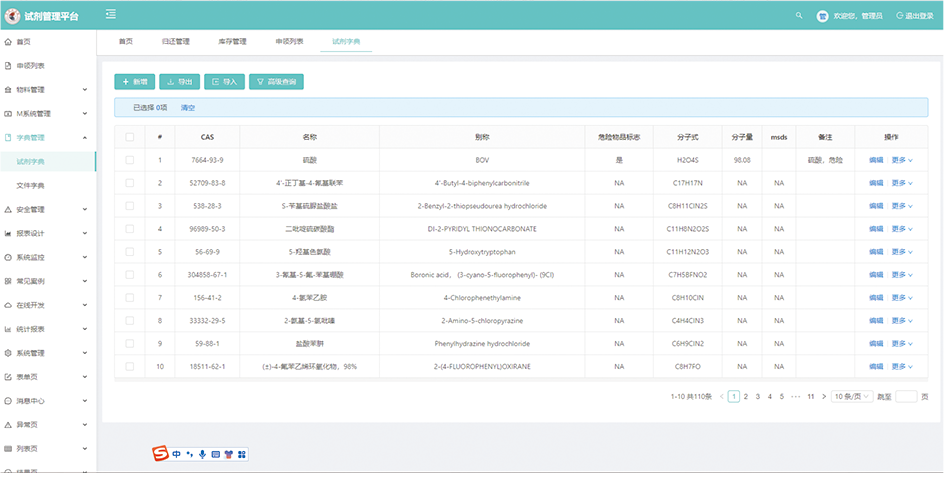Image resolution: width=944 pixels, height=478 pixels.
Task: Click the search magnifier icon in header
Action: [x=798, y=15]
